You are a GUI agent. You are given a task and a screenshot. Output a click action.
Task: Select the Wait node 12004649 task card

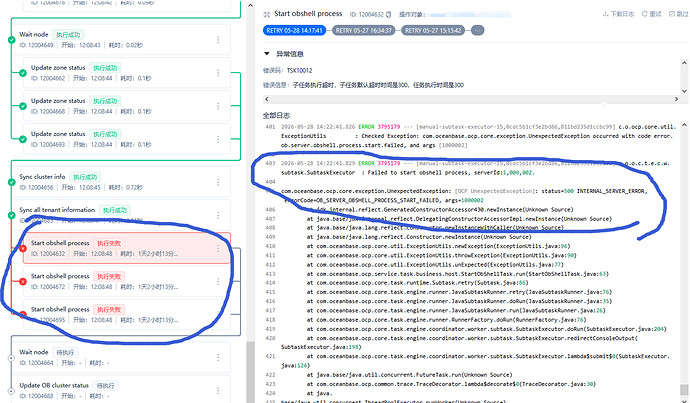pyautogui.click(x=121, y=40)
